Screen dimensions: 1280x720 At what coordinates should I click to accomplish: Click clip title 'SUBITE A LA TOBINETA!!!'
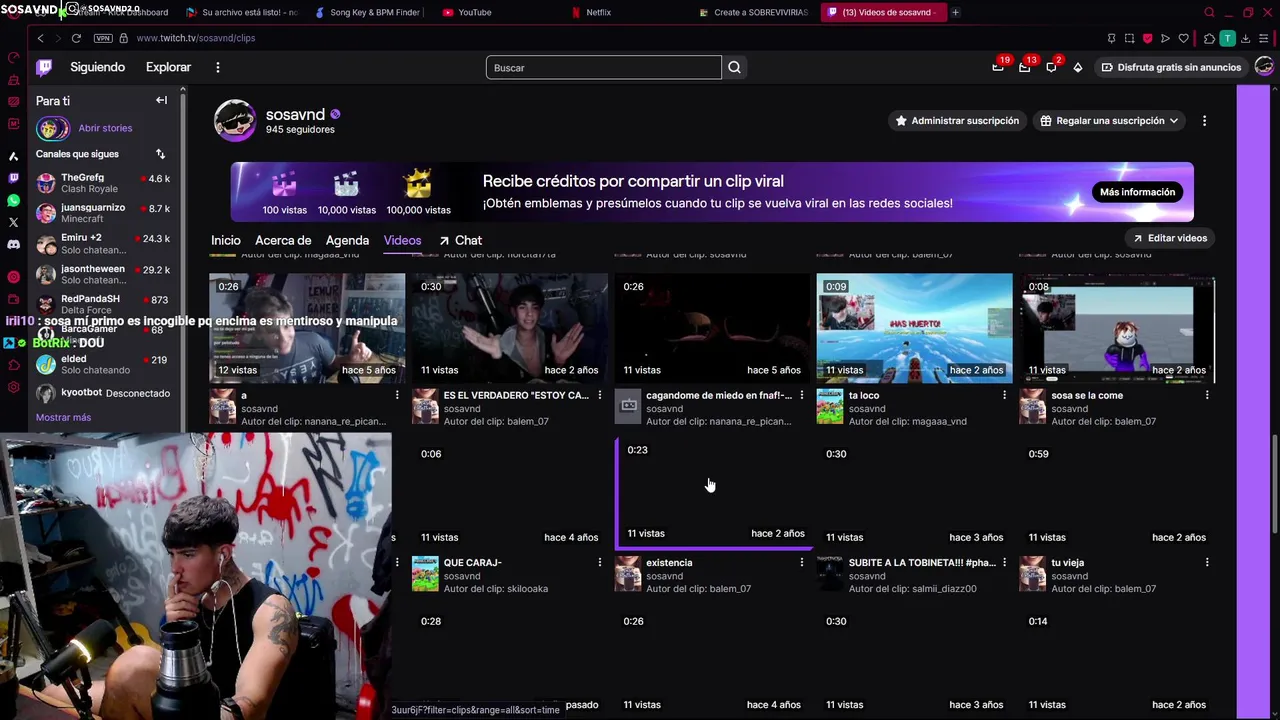(x=922, y=563)
